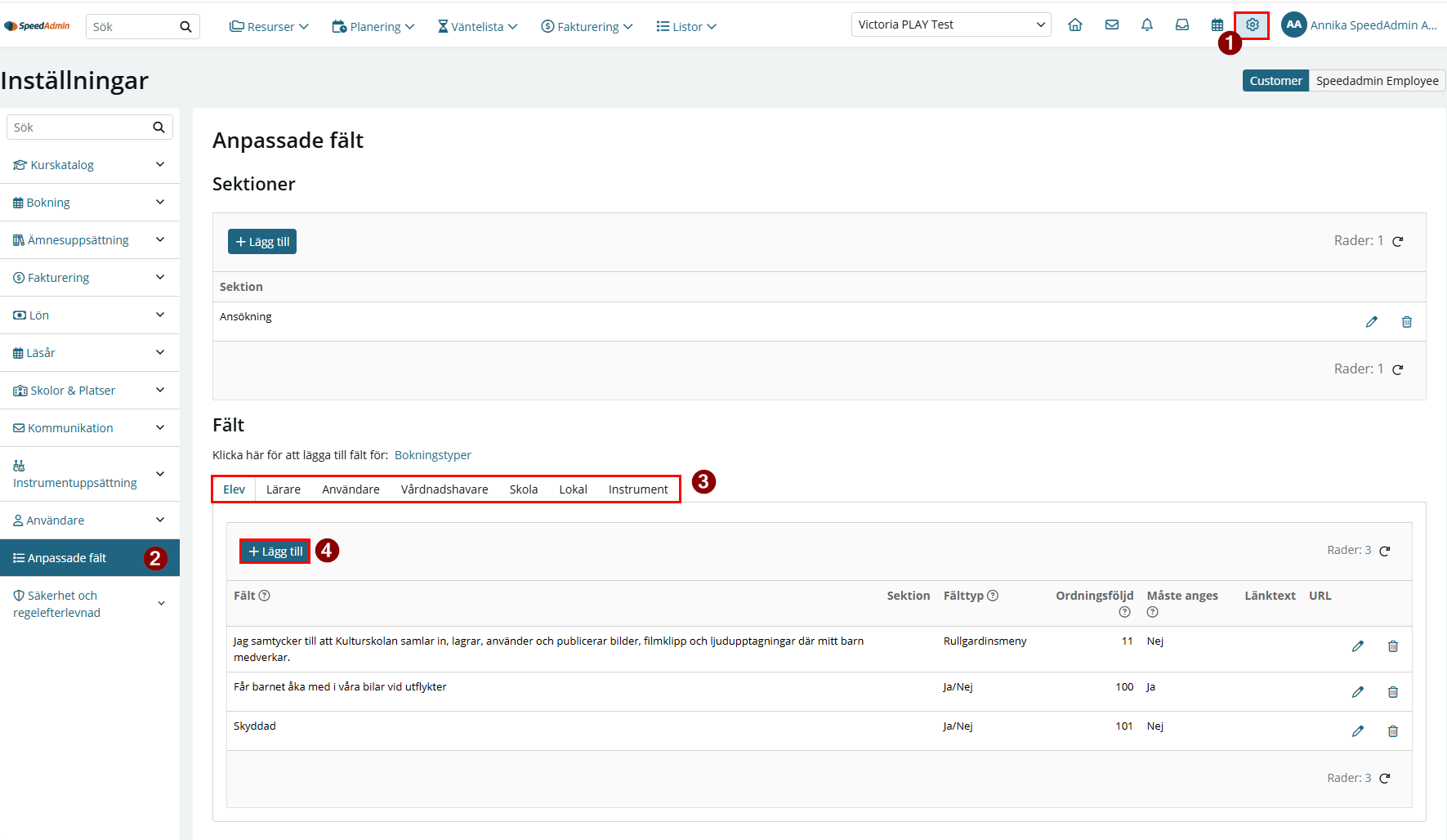
Task: Switch to the Vårdnadshavare tab
Action: click(x=444, y=489)
